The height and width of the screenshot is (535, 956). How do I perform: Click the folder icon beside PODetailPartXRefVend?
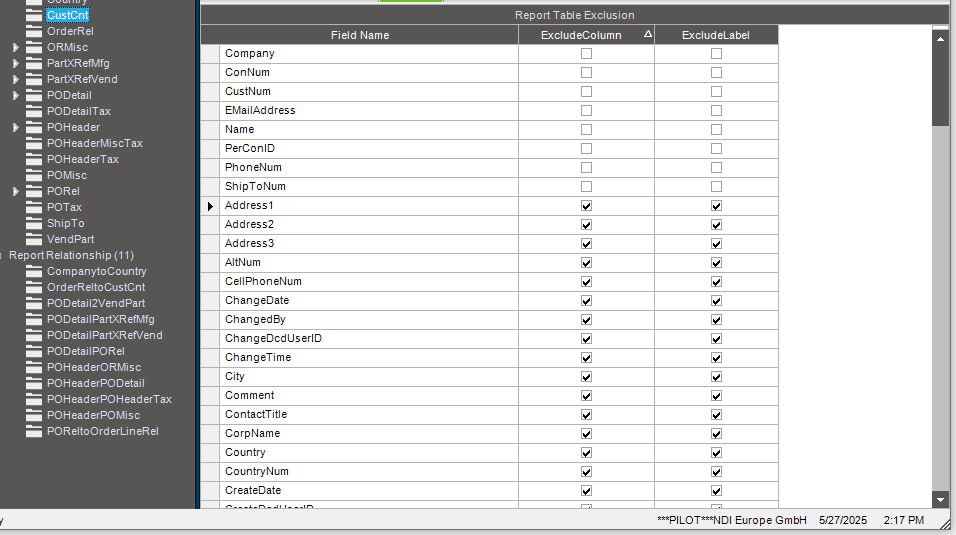tap(34, 335)
